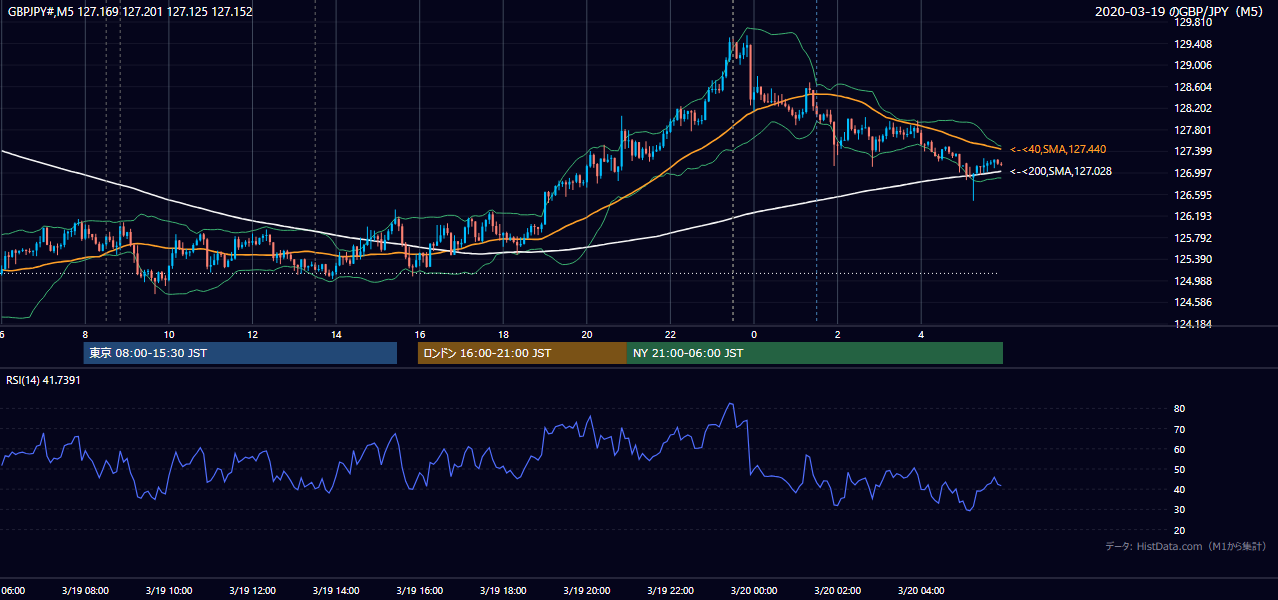Viewport: 1278px width, 600px height.
Task: Click the bottom time label 3/19 10:00
Action: tap(168, 591)
